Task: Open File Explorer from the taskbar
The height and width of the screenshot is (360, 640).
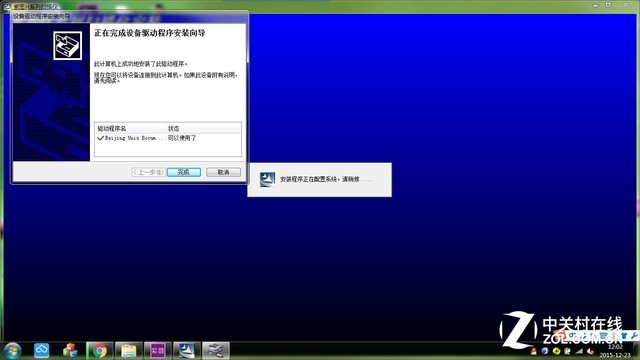Action: [129, 351]
